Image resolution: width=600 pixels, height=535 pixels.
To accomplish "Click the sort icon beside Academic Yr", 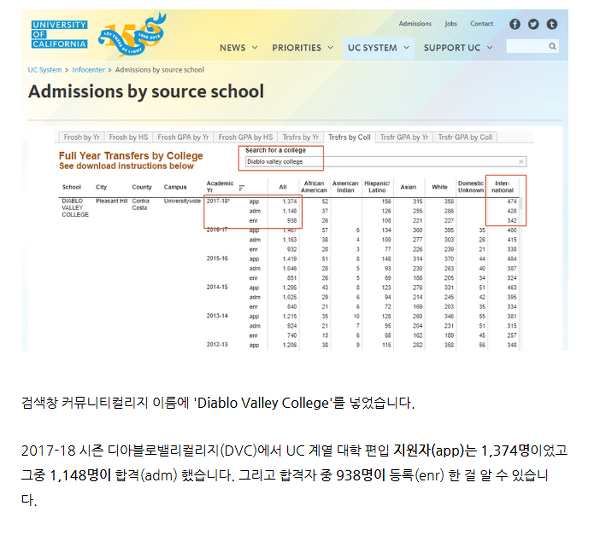I will pyautogui.click(x=241, y=188).
